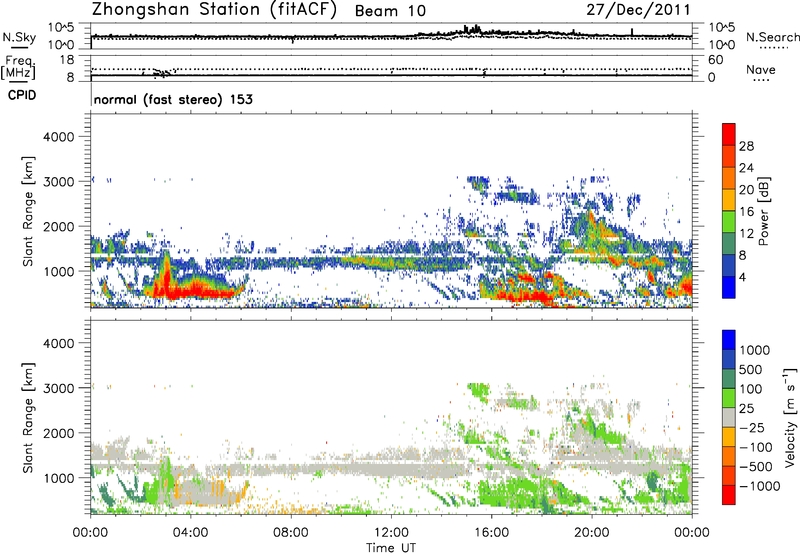Image resolution: width=800 pixels, height=554 pixels.
Task: Click the 'Beam 10' label
Action: point(390,11)
